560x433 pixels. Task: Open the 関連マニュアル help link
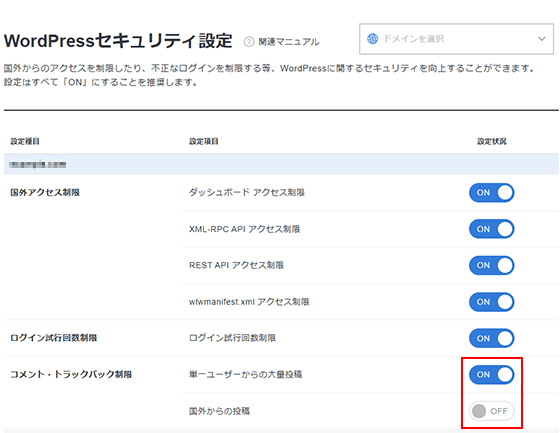point(289,42)
